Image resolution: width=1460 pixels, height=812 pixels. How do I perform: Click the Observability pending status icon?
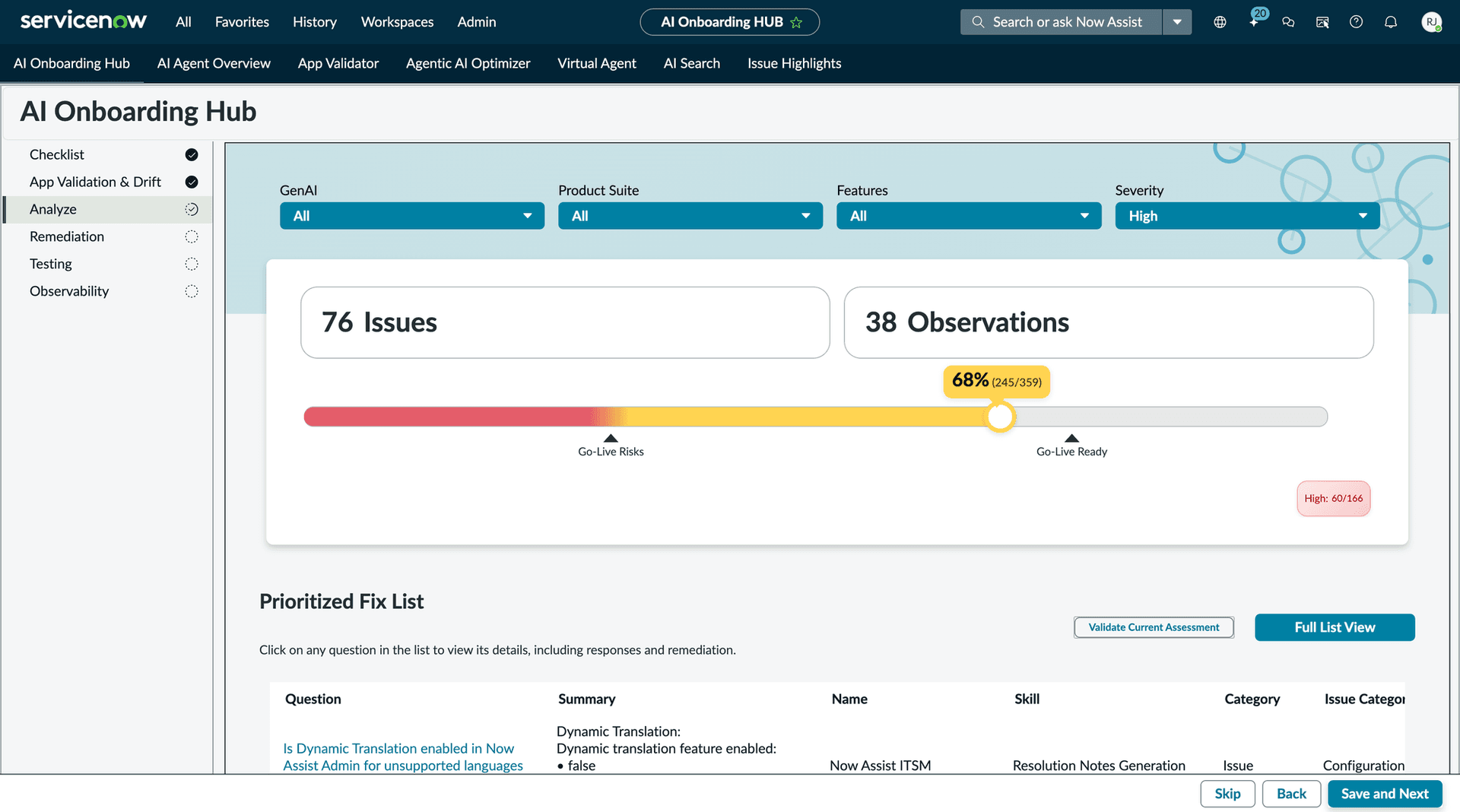[x=192, y=291]
